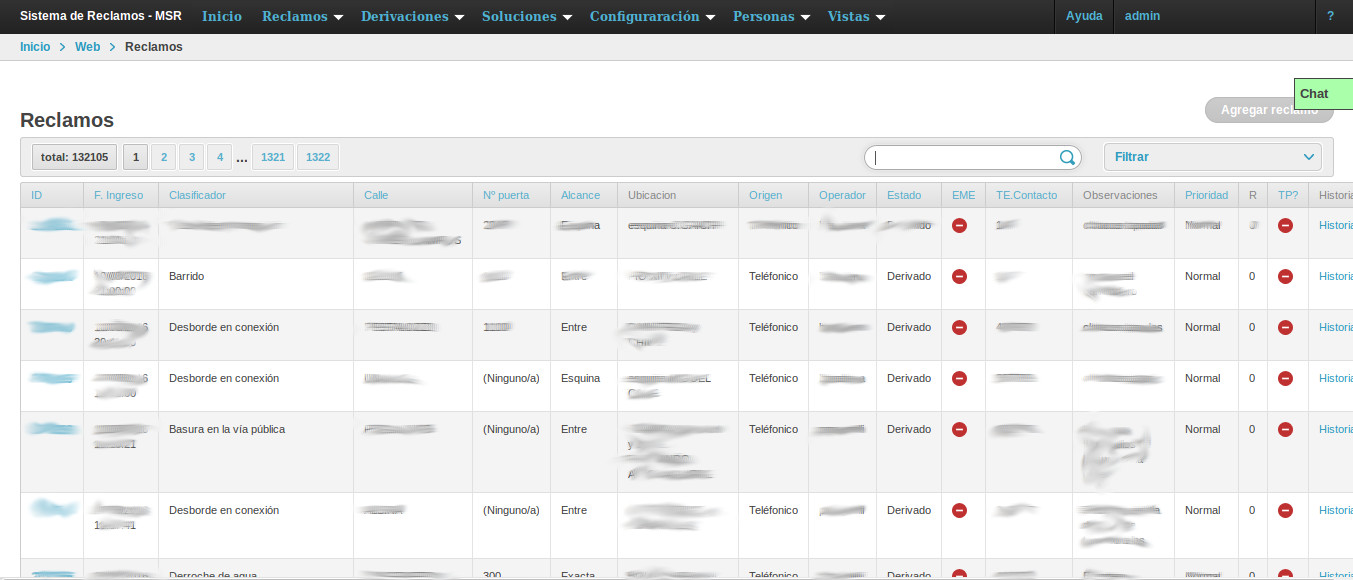Viewport: 1353px width, 580px height.
Task: Click red EME icon in Basura row
Action: pyautogui.click(x=959, y=429)
